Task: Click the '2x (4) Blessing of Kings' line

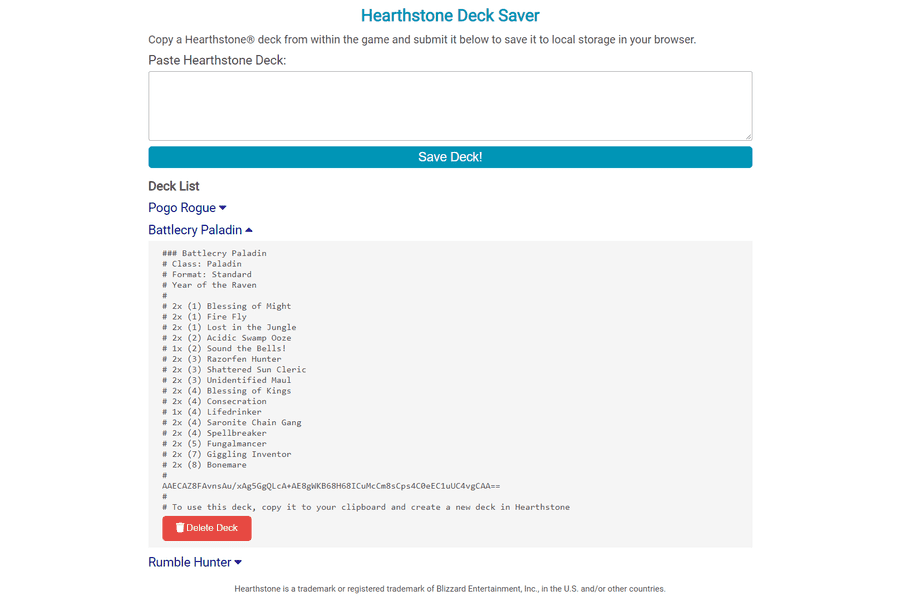Action: 226,391
